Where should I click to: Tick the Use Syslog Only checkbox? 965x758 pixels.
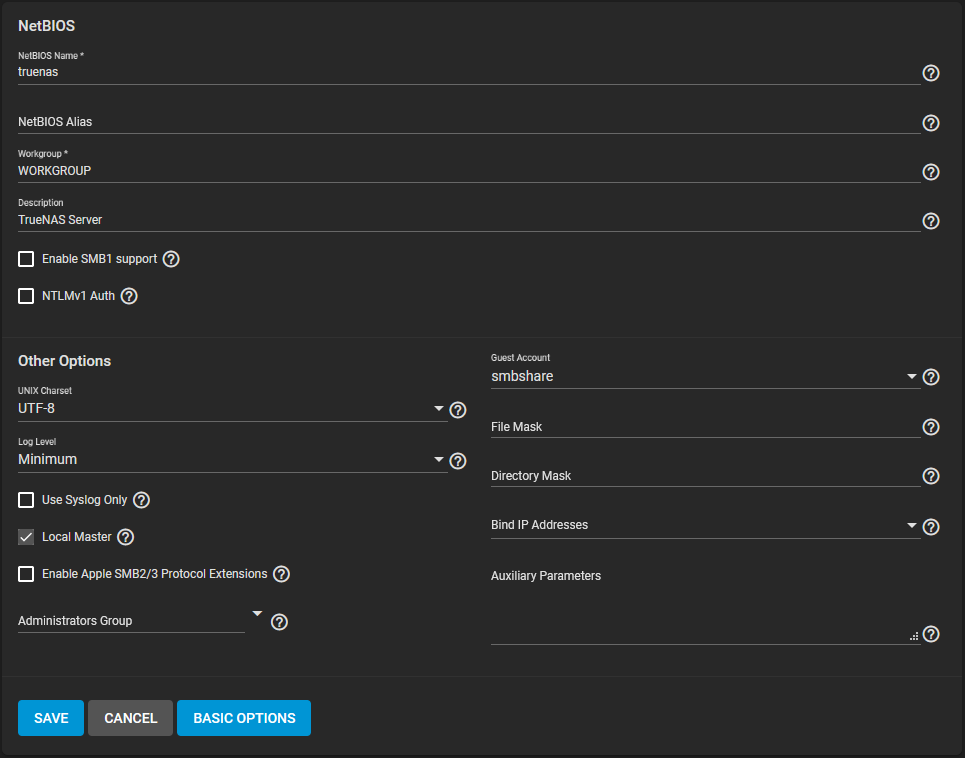pyautogui.click(x=26, y=500)
